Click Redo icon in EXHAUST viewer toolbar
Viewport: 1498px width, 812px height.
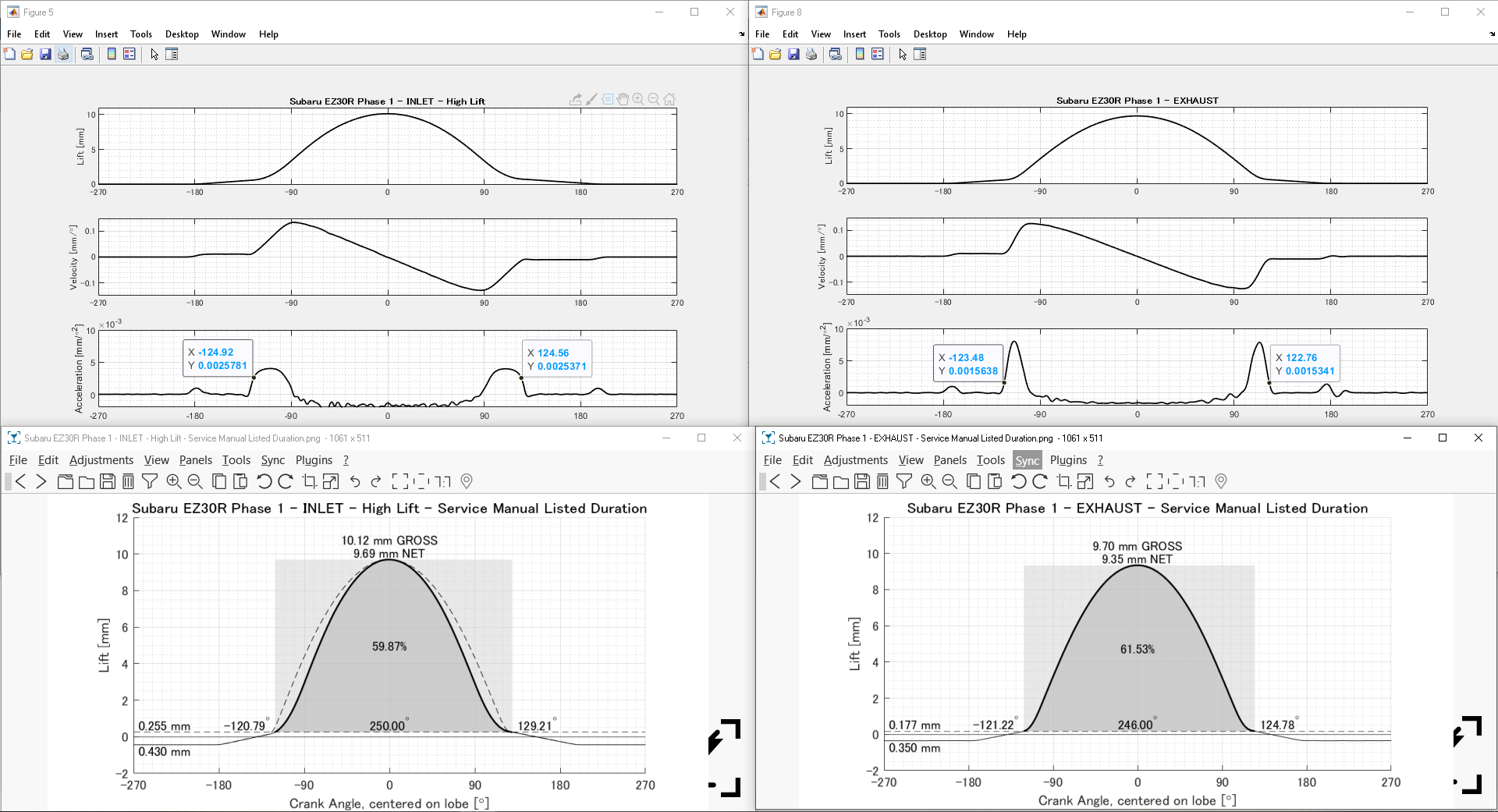point(1130,481)
